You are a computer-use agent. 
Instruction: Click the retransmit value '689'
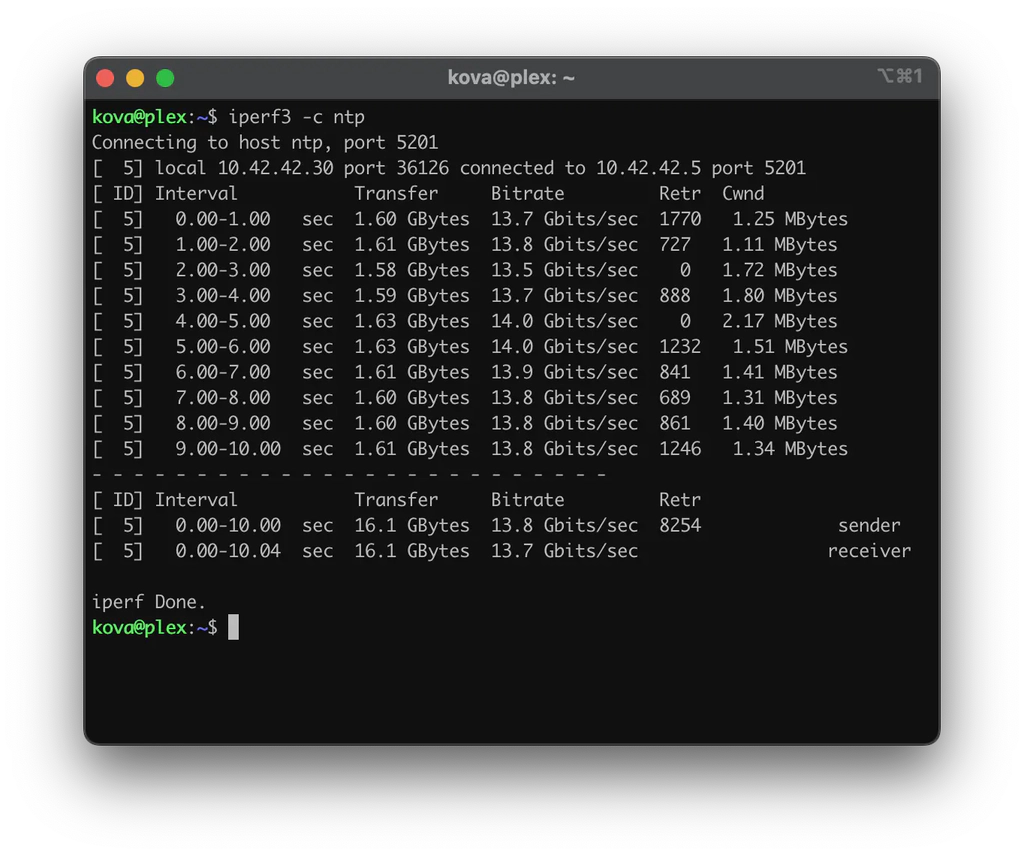675,398
